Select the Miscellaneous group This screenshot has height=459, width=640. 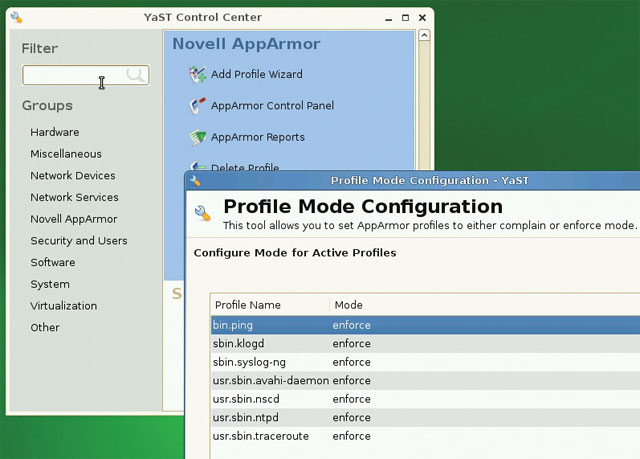(66, 154)
